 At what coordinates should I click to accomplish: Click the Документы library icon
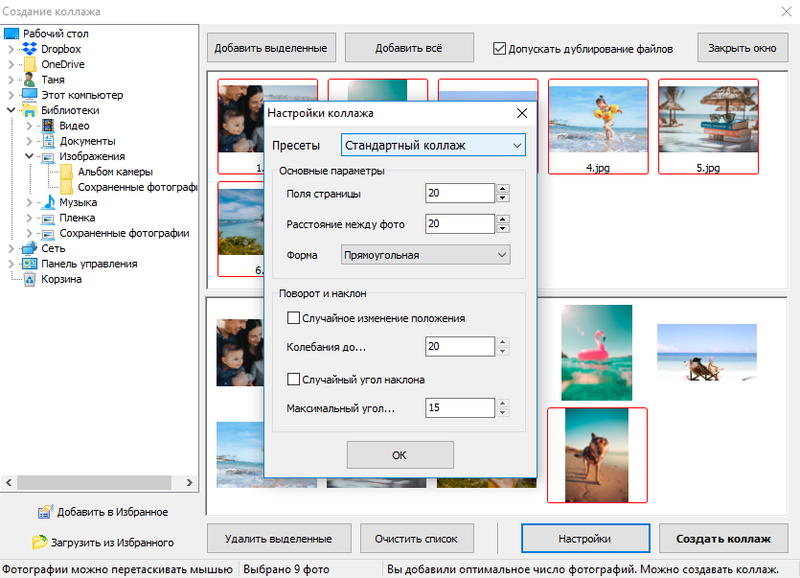[x=48, y=141]
